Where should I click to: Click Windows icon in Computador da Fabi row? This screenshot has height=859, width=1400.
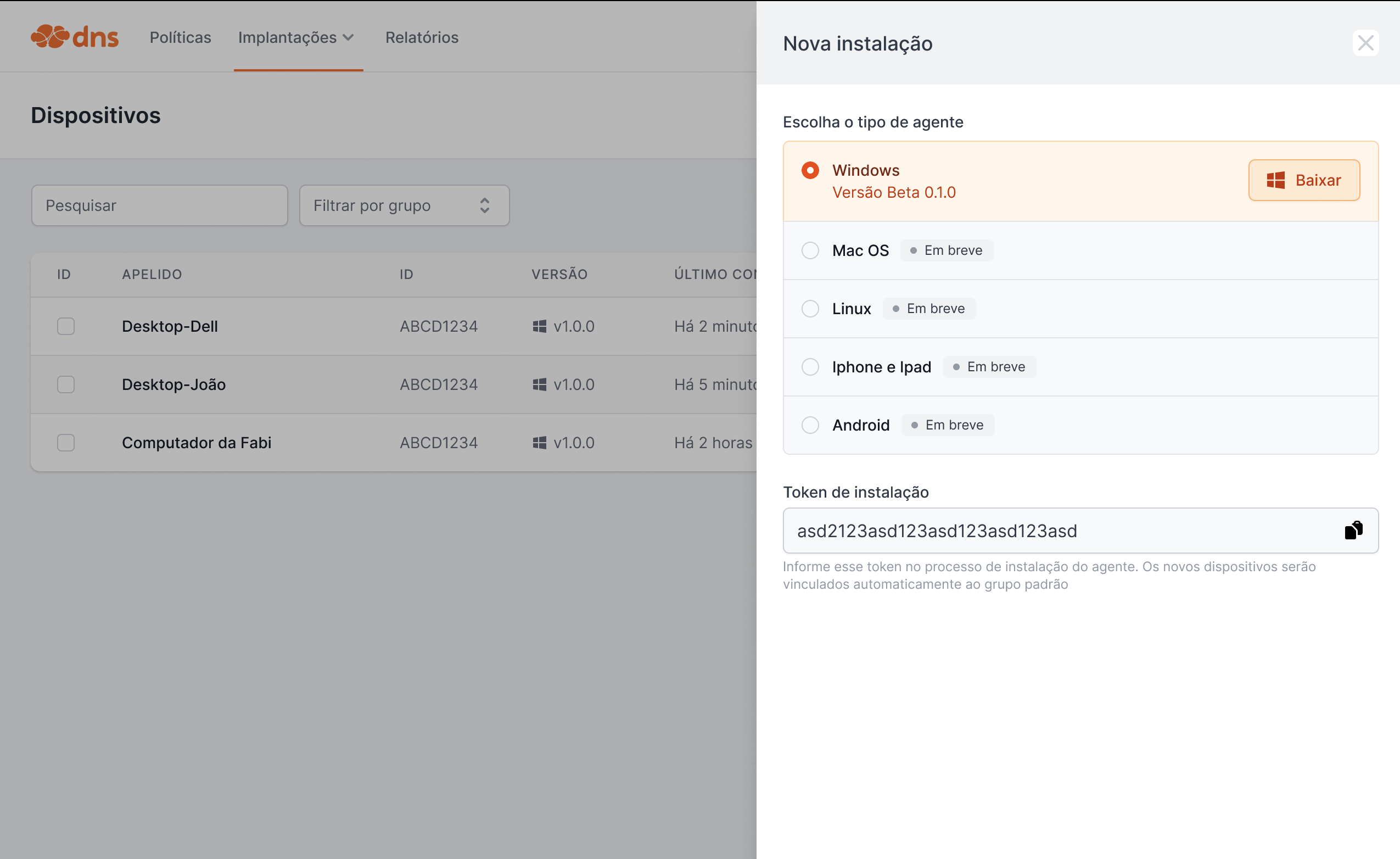(539, 442)
